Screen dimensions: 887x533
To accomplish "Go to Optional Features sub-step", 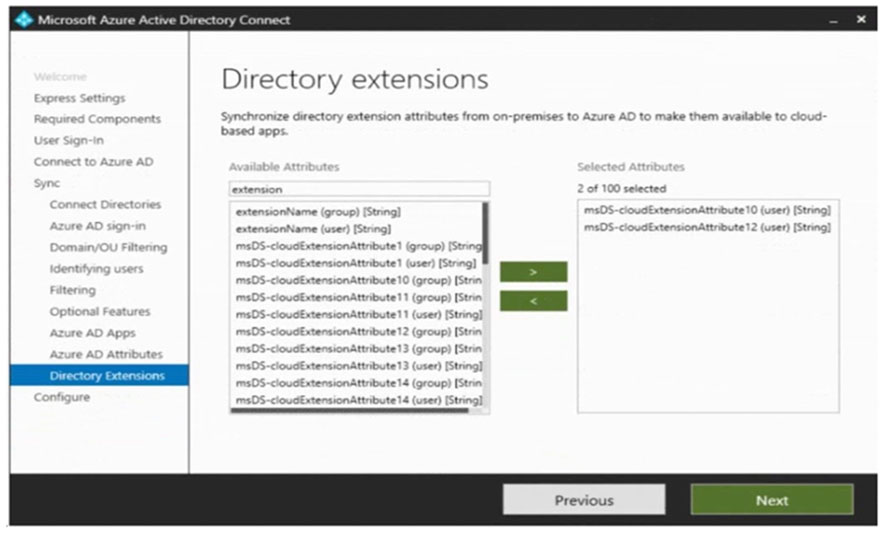I will pos(100,312).
